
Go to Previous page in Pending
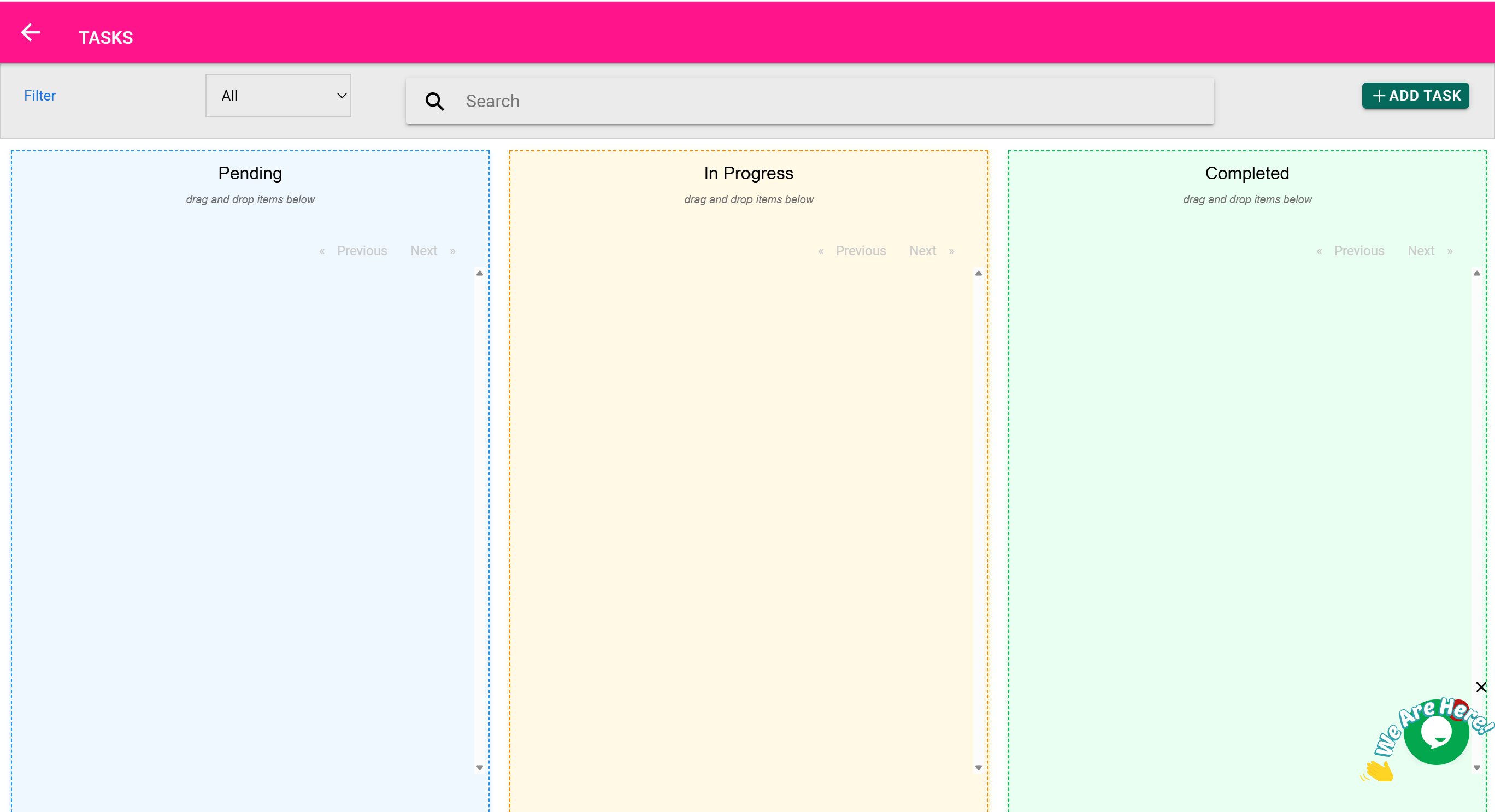click(x=362, y=251)
